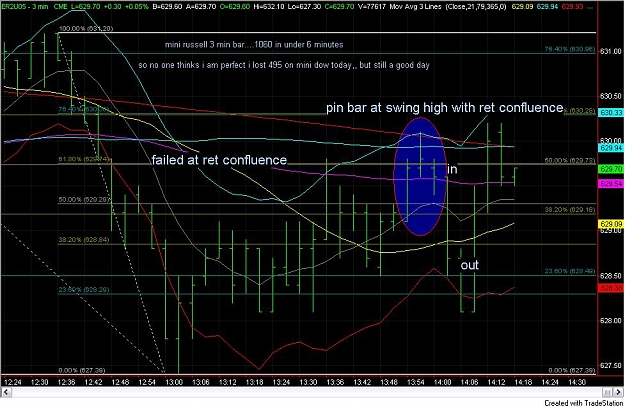Click the 13:00 time axis label

pyautogui.click(x=174, y=382)
